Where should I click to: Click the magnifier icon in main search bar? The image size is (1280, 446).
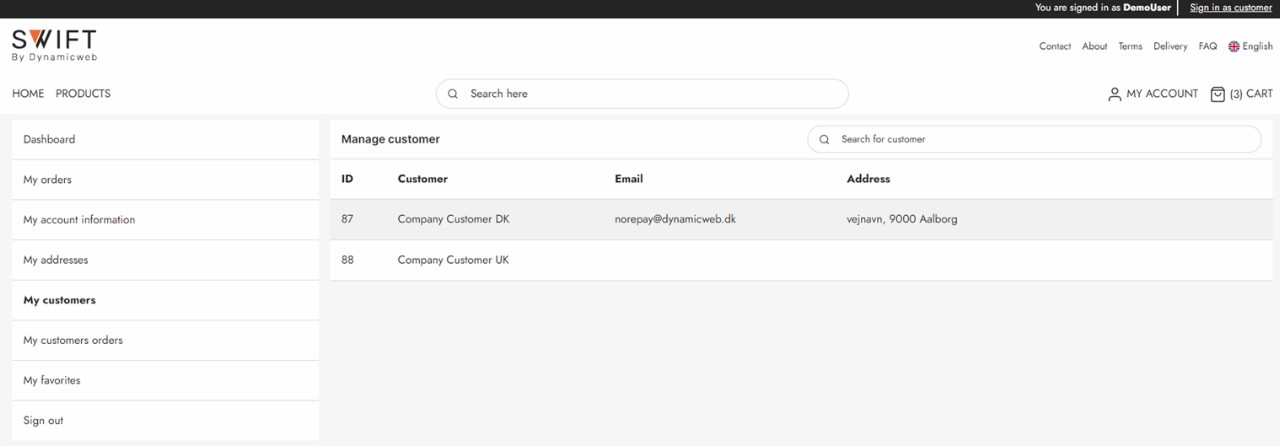point(453,94)
